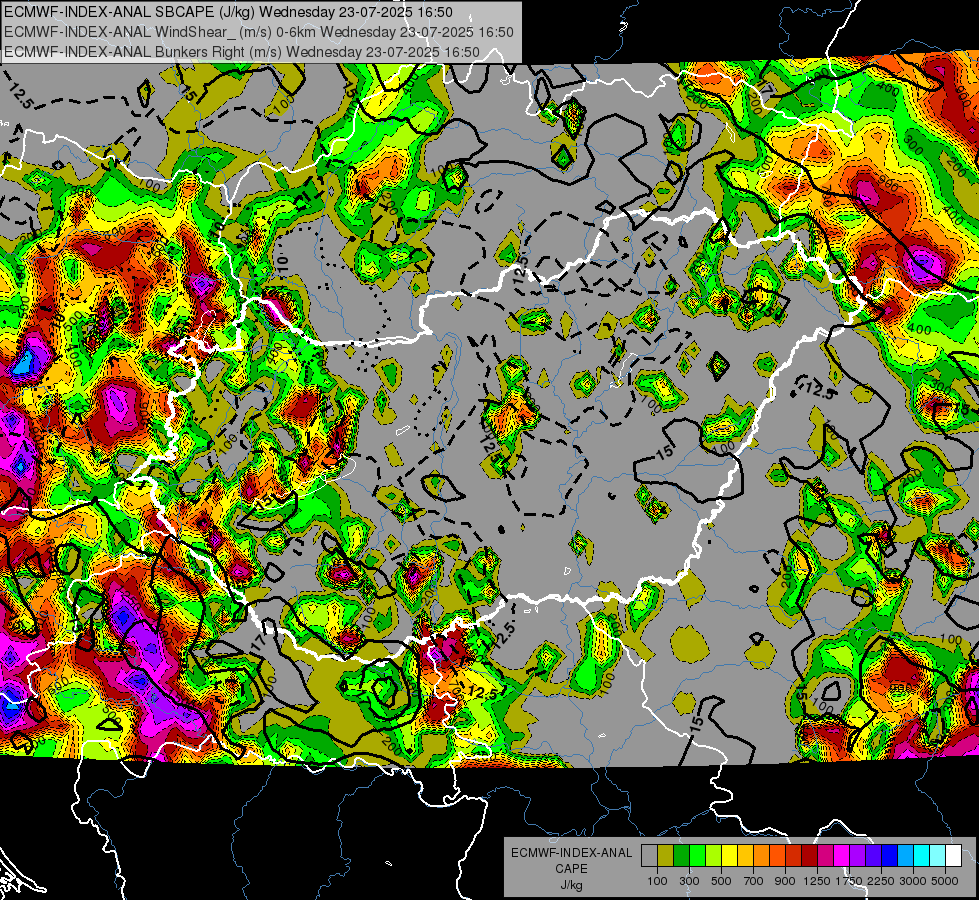
Task: Click the J/kg unit label in legend
Action: [571, 885]
